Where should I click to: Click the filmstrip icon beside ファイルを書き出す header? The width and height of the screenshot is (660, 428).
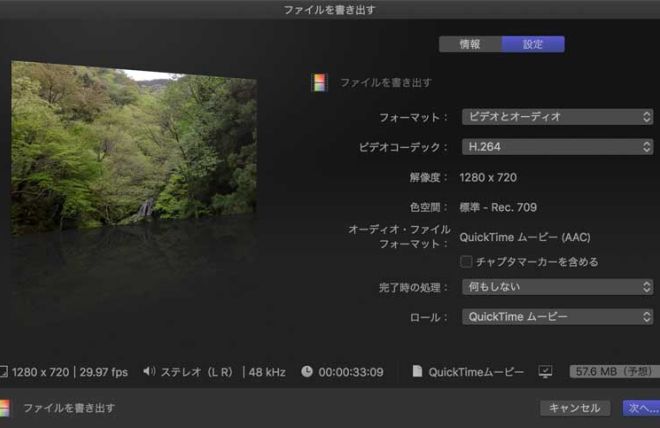tap(319, 83)
